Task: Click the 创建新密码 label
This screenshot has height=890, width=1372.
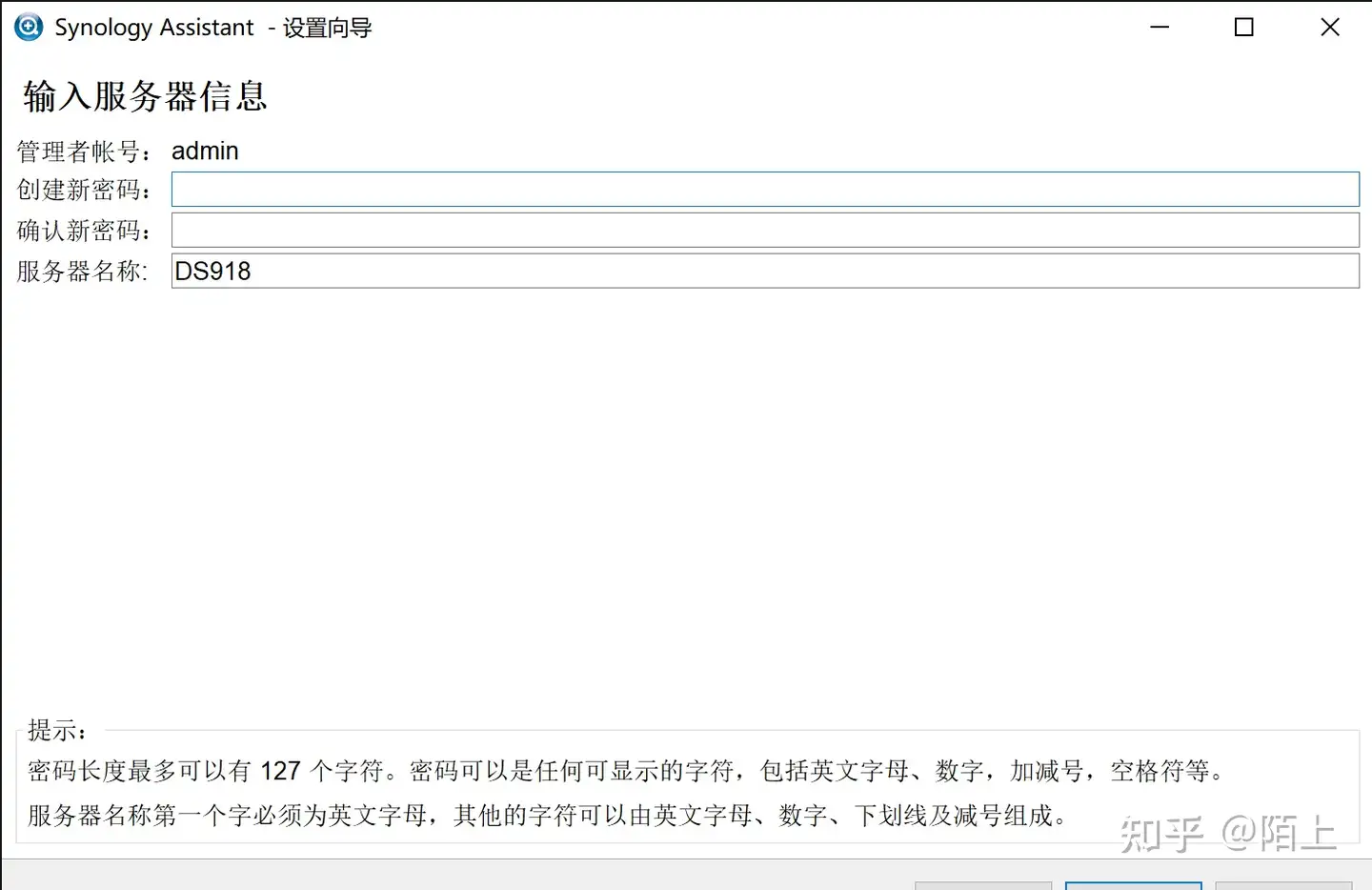Action: [x=84, y=190]
